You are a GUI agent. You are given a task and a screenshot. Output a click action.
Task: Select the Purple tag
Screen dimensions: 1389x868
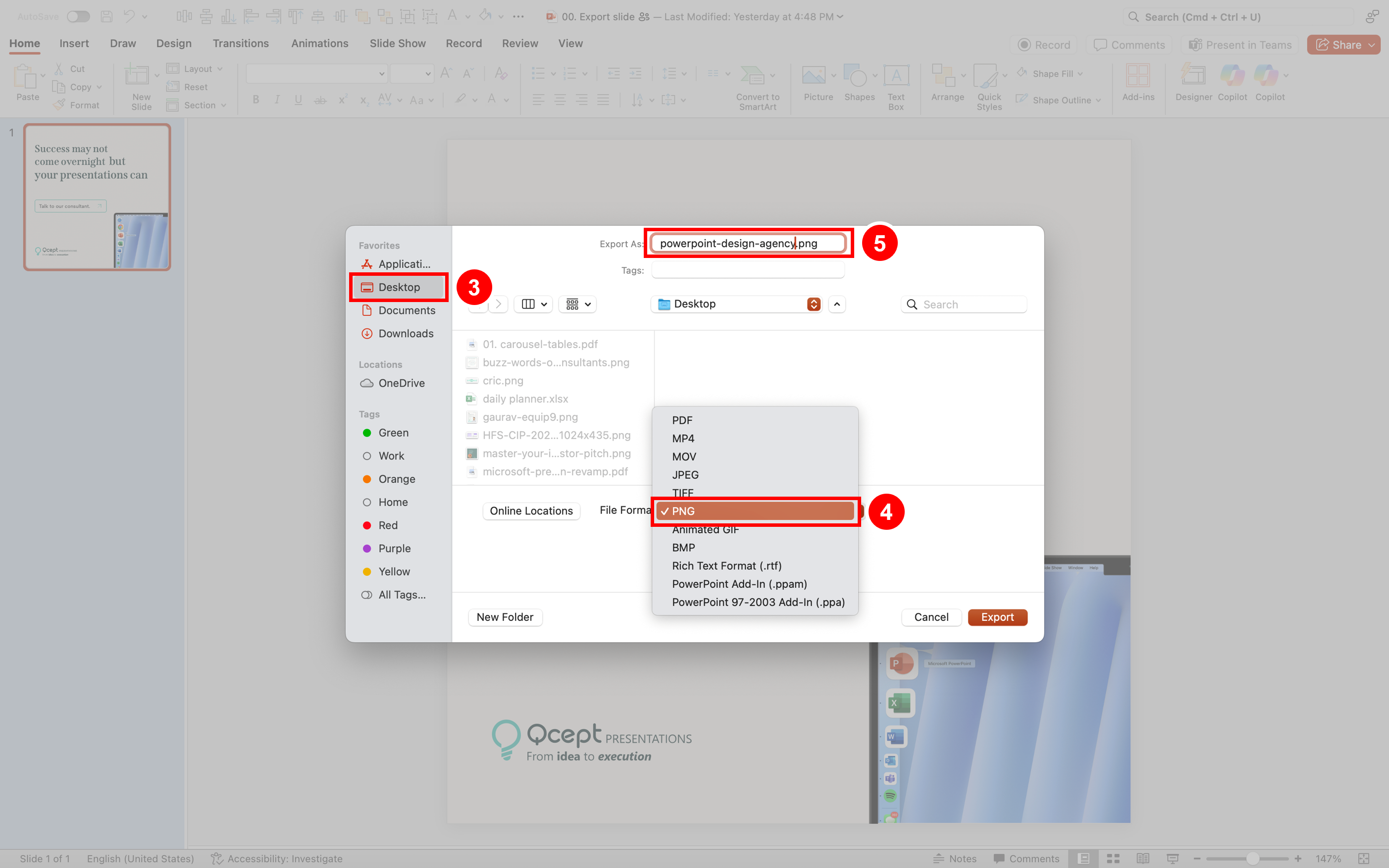pyautogui.click(x=394, y=548)
